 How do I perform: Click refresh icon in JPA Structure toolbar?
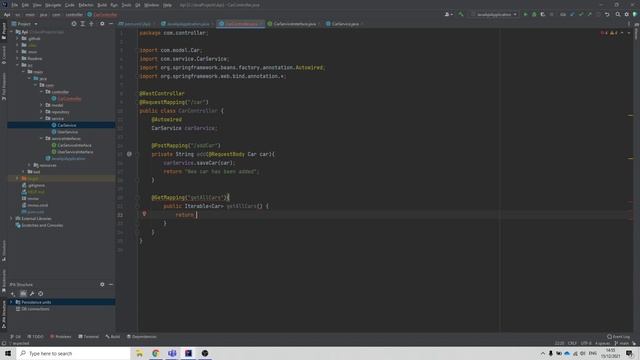(x=40, y=293)
